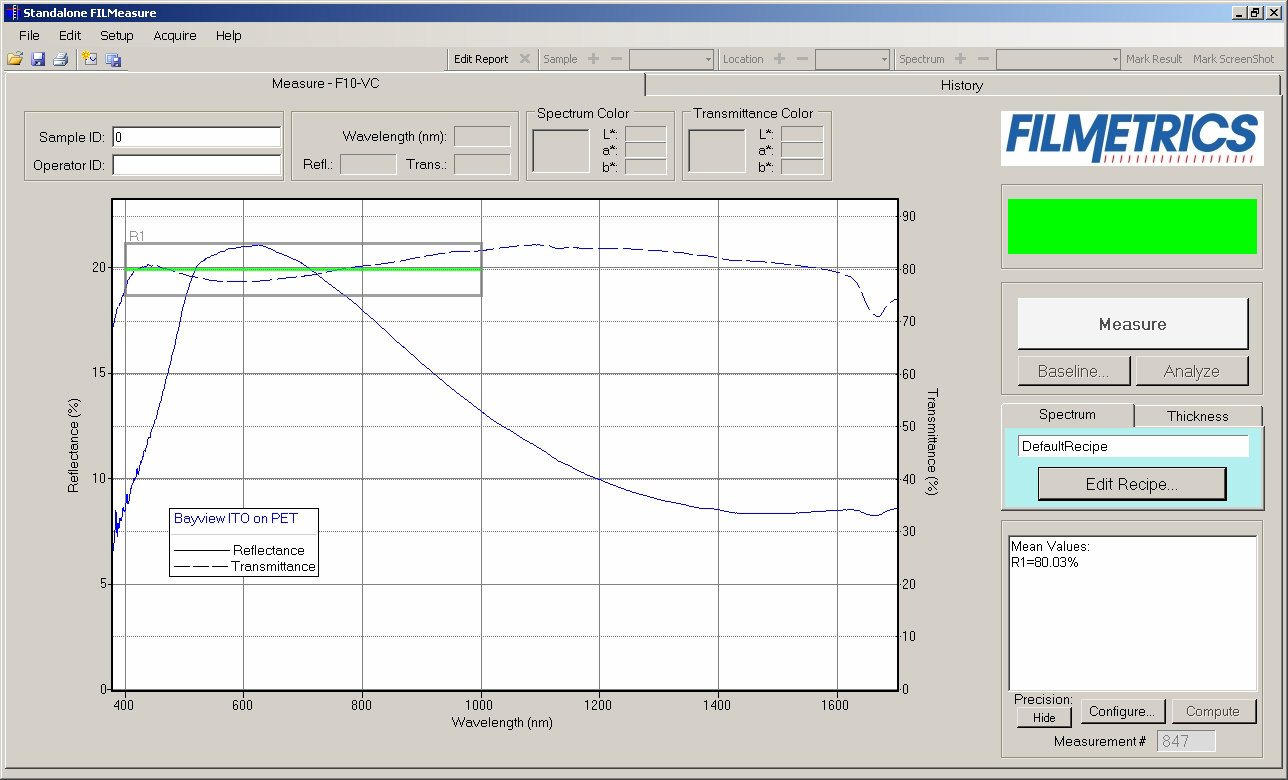Open the Setup menu

point(116,35)
